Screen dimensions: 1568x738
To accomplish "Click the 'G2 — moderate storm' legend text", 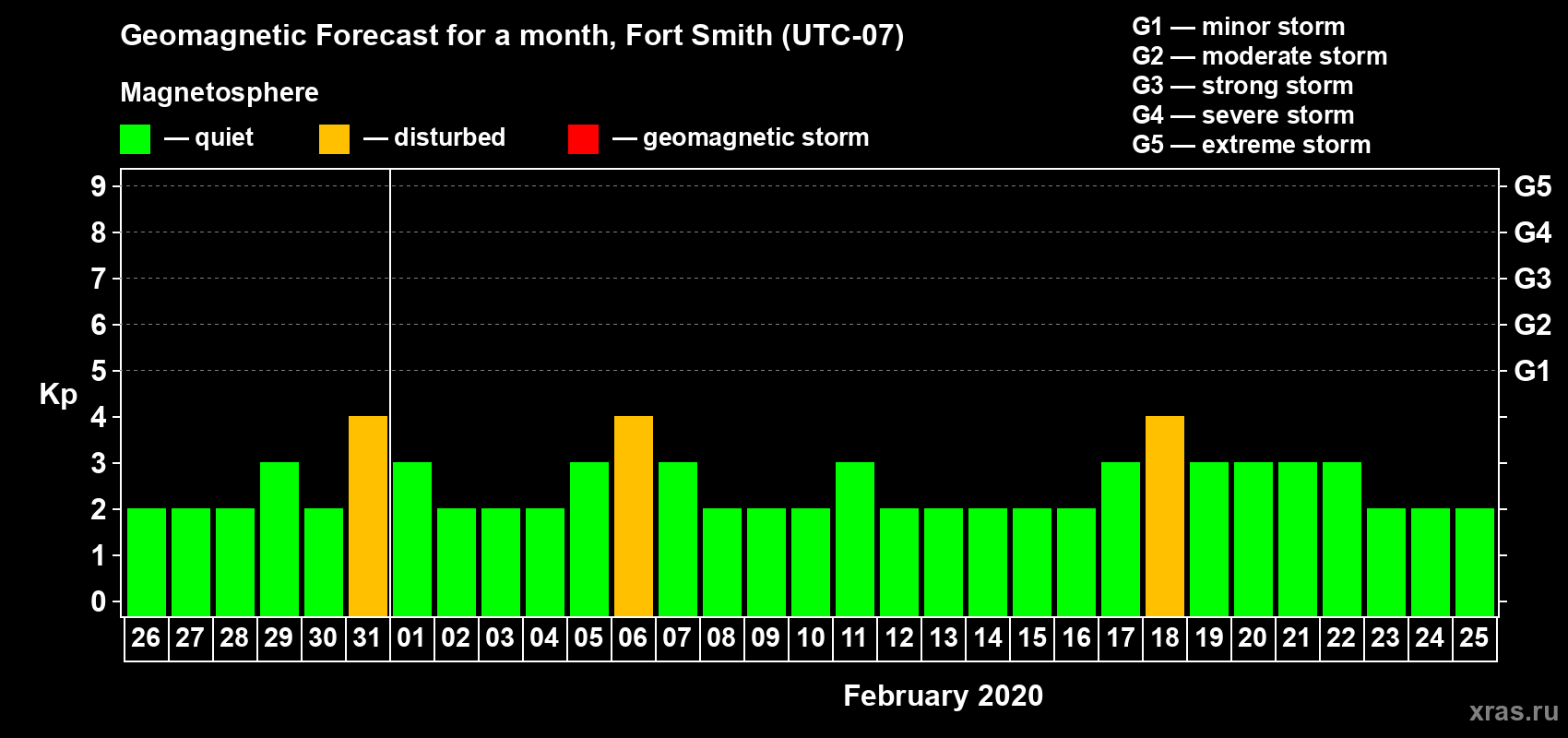I will [1260, 56].
